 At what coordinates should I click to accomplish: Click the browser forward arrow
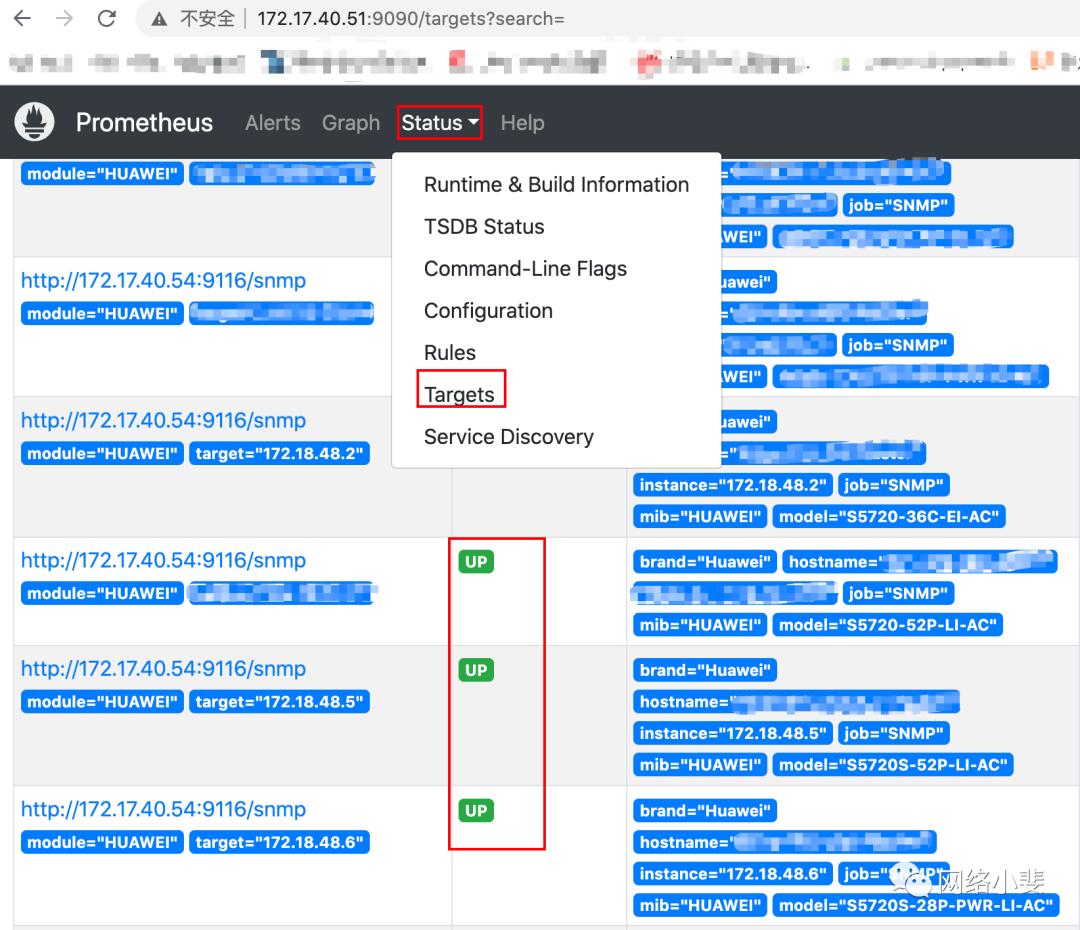65,19
